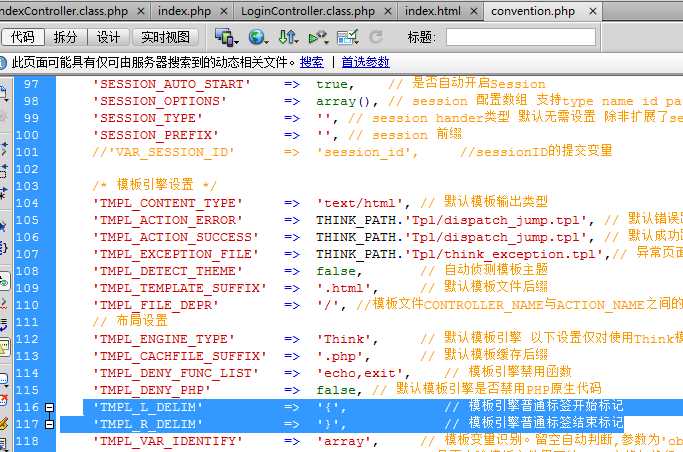Click the 'session_id' commented value
Image resolution: width=683 pixels, height=452 pixels.
pyautogui.click(x=364, y=152)
